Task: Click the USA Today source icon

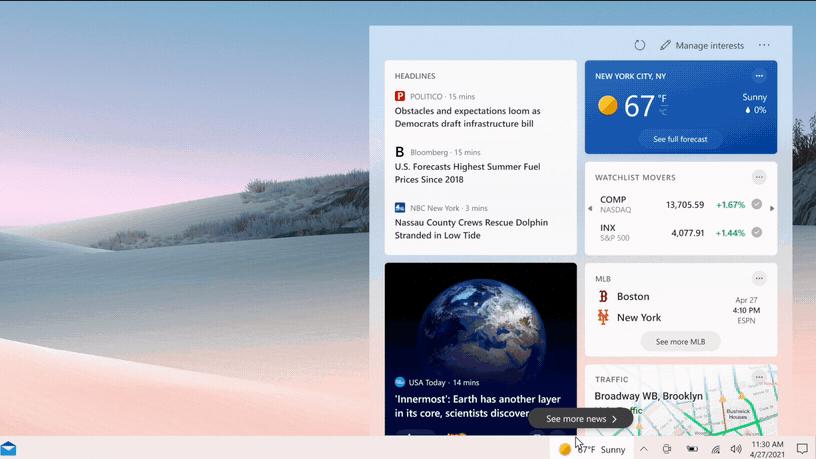Action: coord(400,382)
